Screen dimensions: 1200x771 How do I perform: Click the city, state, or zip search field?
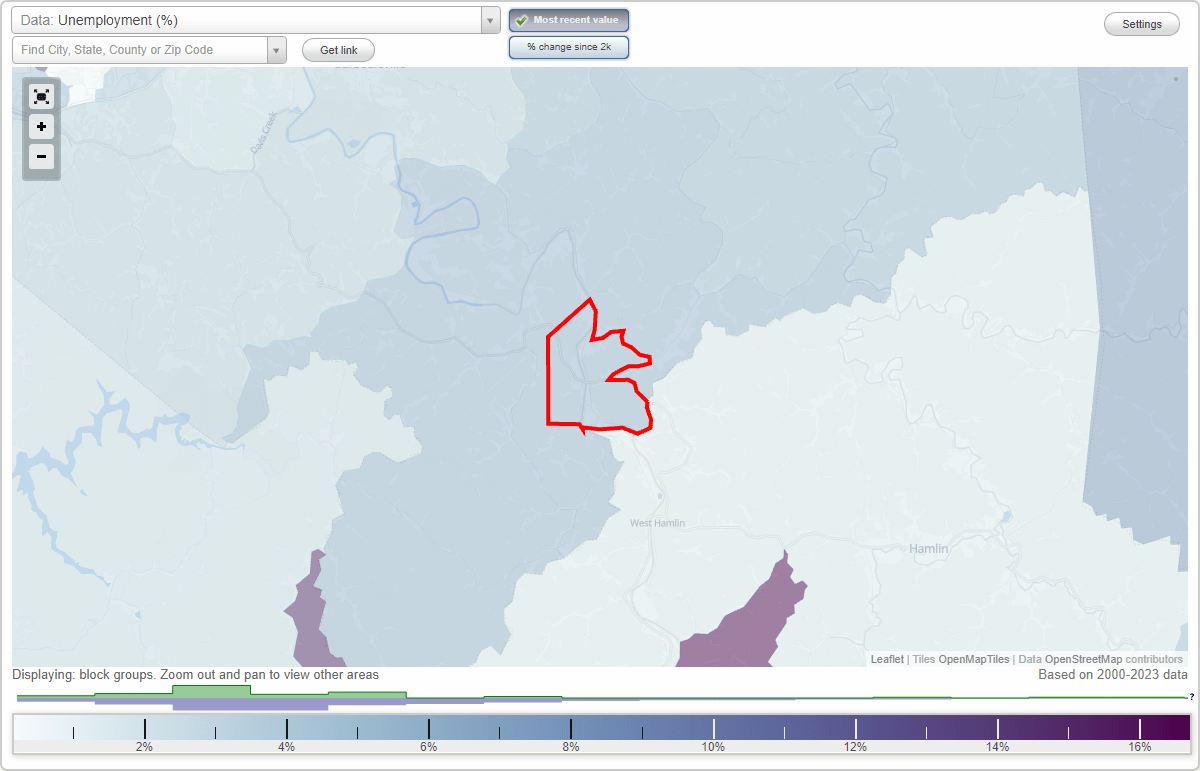(x=140, y=49)
